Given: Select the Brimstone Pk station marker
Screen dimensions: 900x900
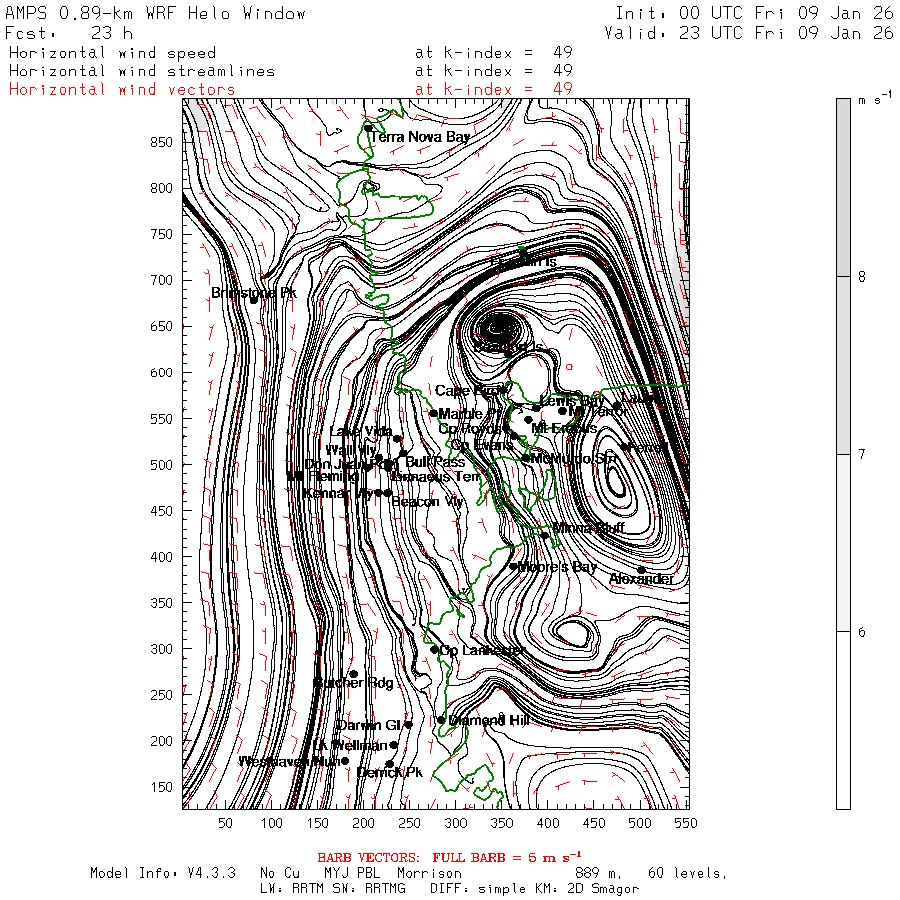Looking at the screenshot, I should (x=254, y=297).
